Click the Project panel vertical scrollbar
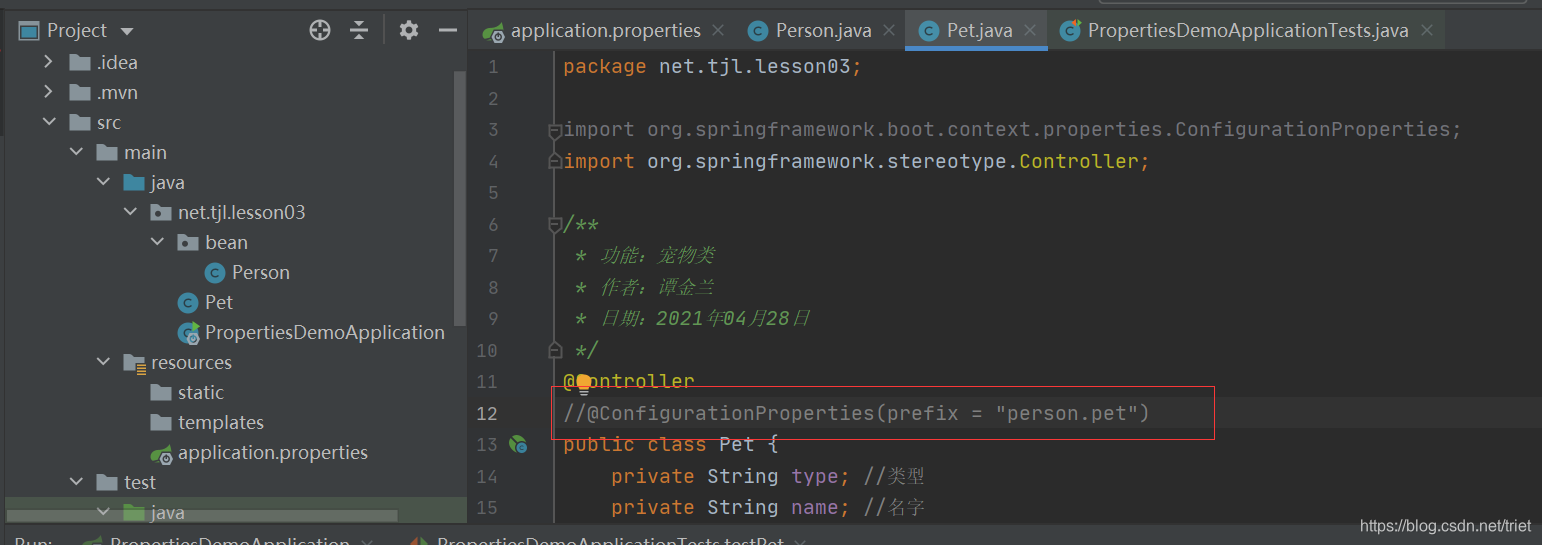Viewport: 1542px width, 545px height. tap(460, 198)
